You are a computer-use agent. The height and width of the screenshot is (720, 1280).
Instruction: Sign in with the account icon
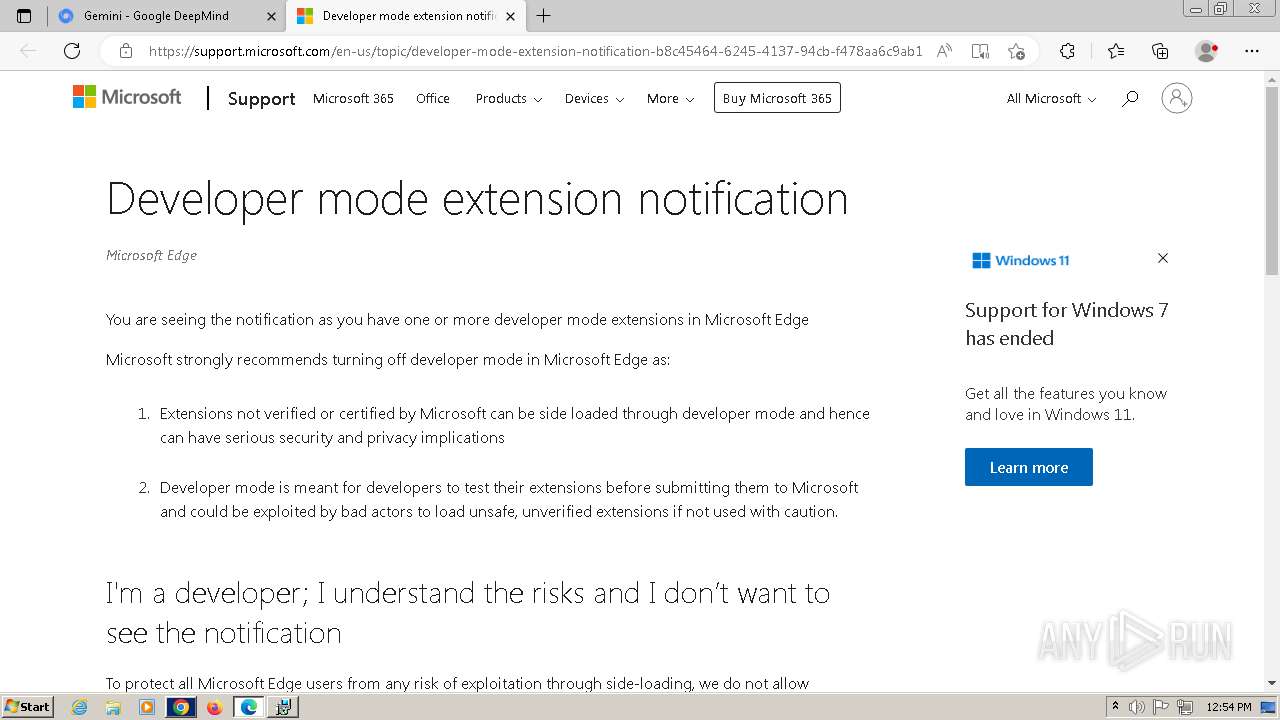pos(1177,98)
